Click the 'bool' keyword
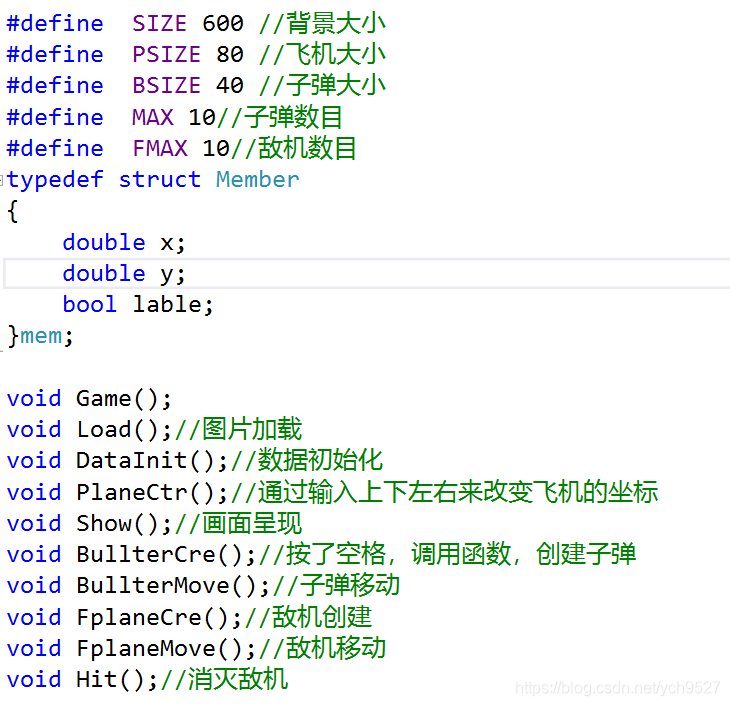This screenshot has height=706, width=730. [x=89, y=305]
